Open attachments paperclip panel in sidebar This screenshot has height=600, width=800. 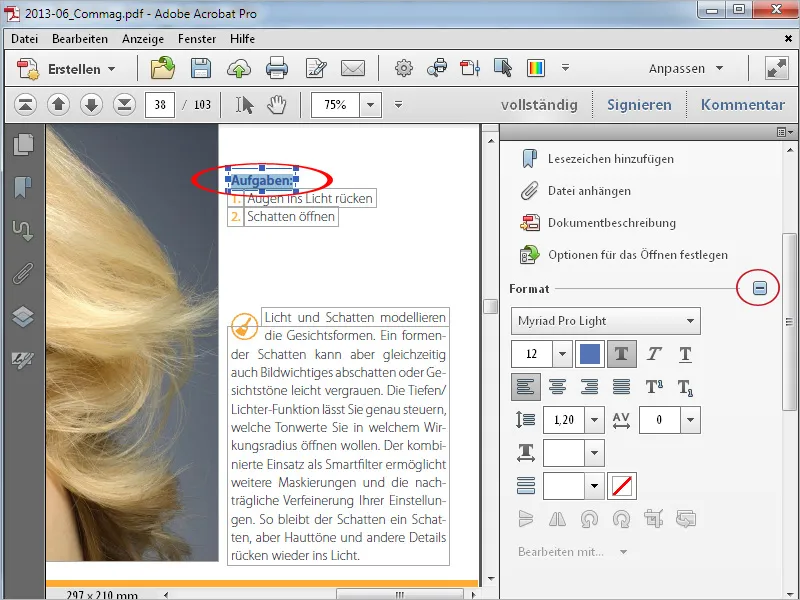tap(23, 273)
